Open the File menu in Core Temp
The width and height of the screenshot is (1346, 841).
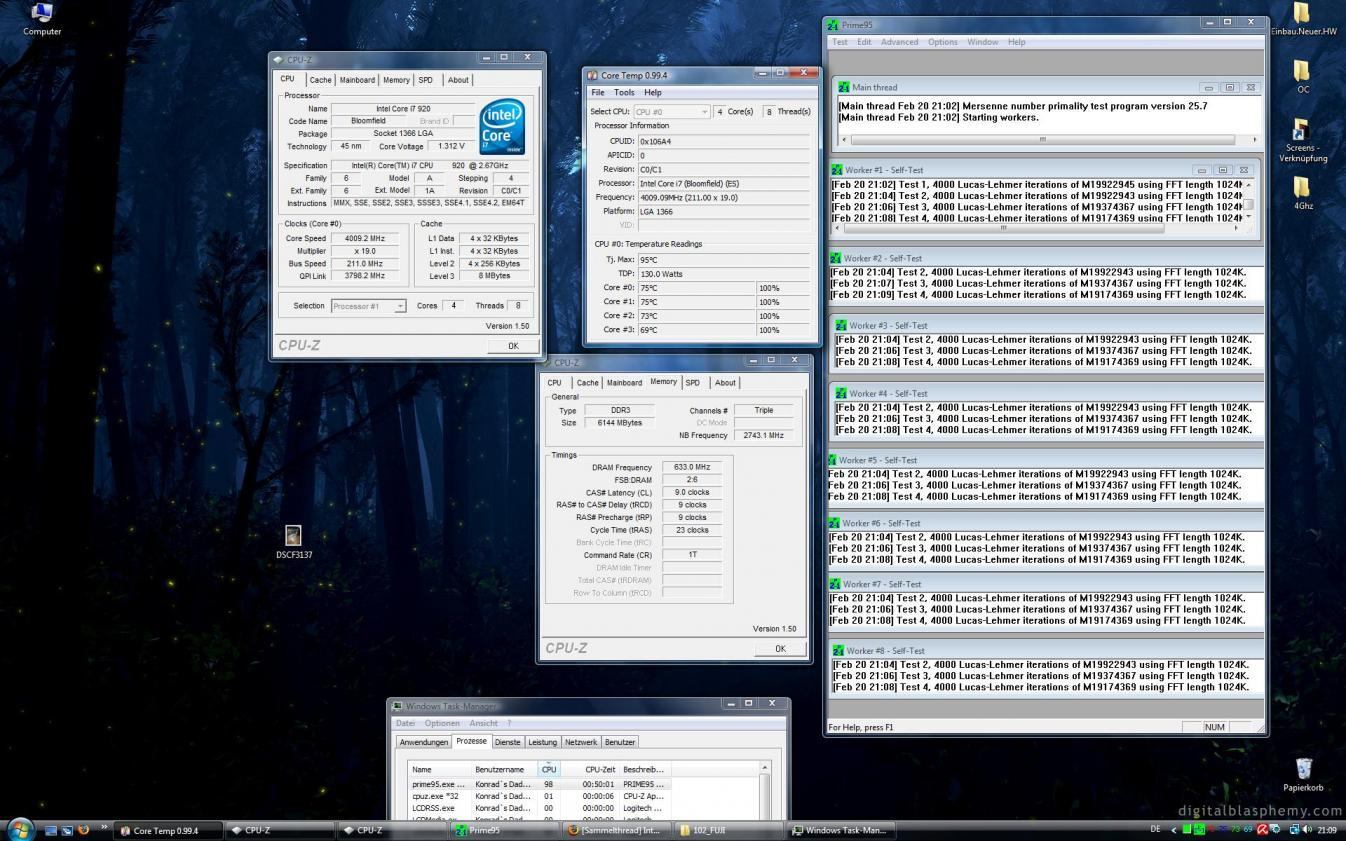tap(597, 92)
